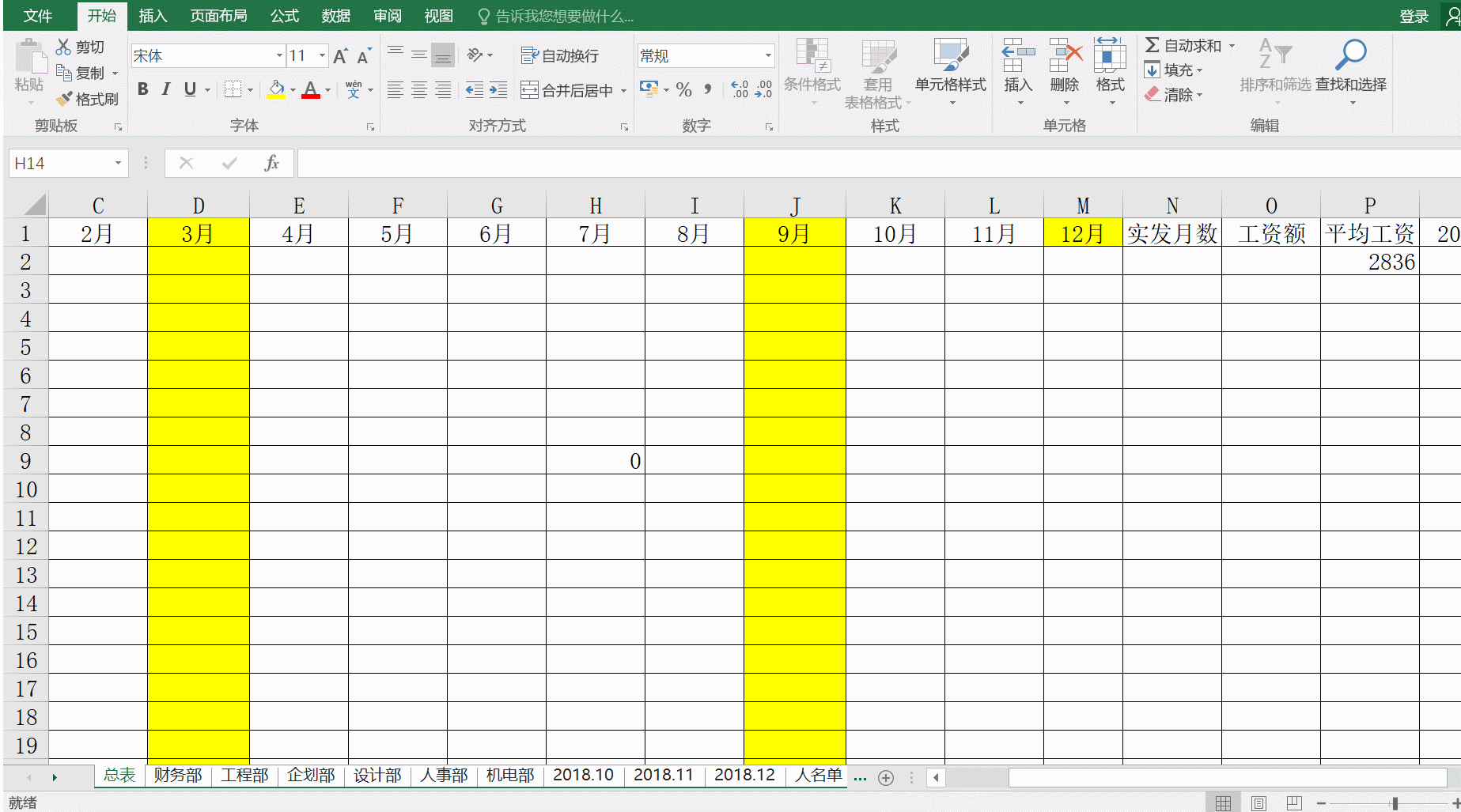
Task: Add a new sheet with plus button
Action: coord(886,778)
